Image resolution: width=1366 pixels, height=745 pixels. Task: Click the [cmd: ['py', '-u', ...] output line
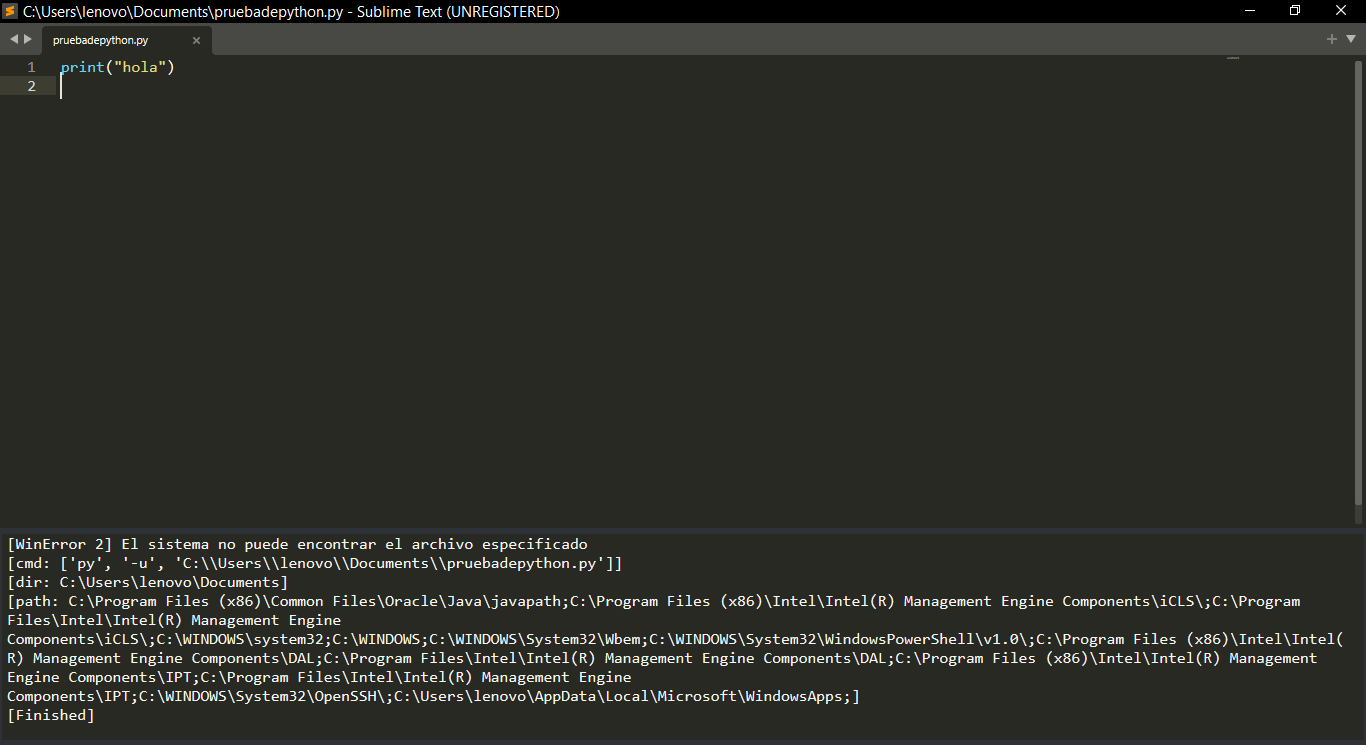(314, 563)
